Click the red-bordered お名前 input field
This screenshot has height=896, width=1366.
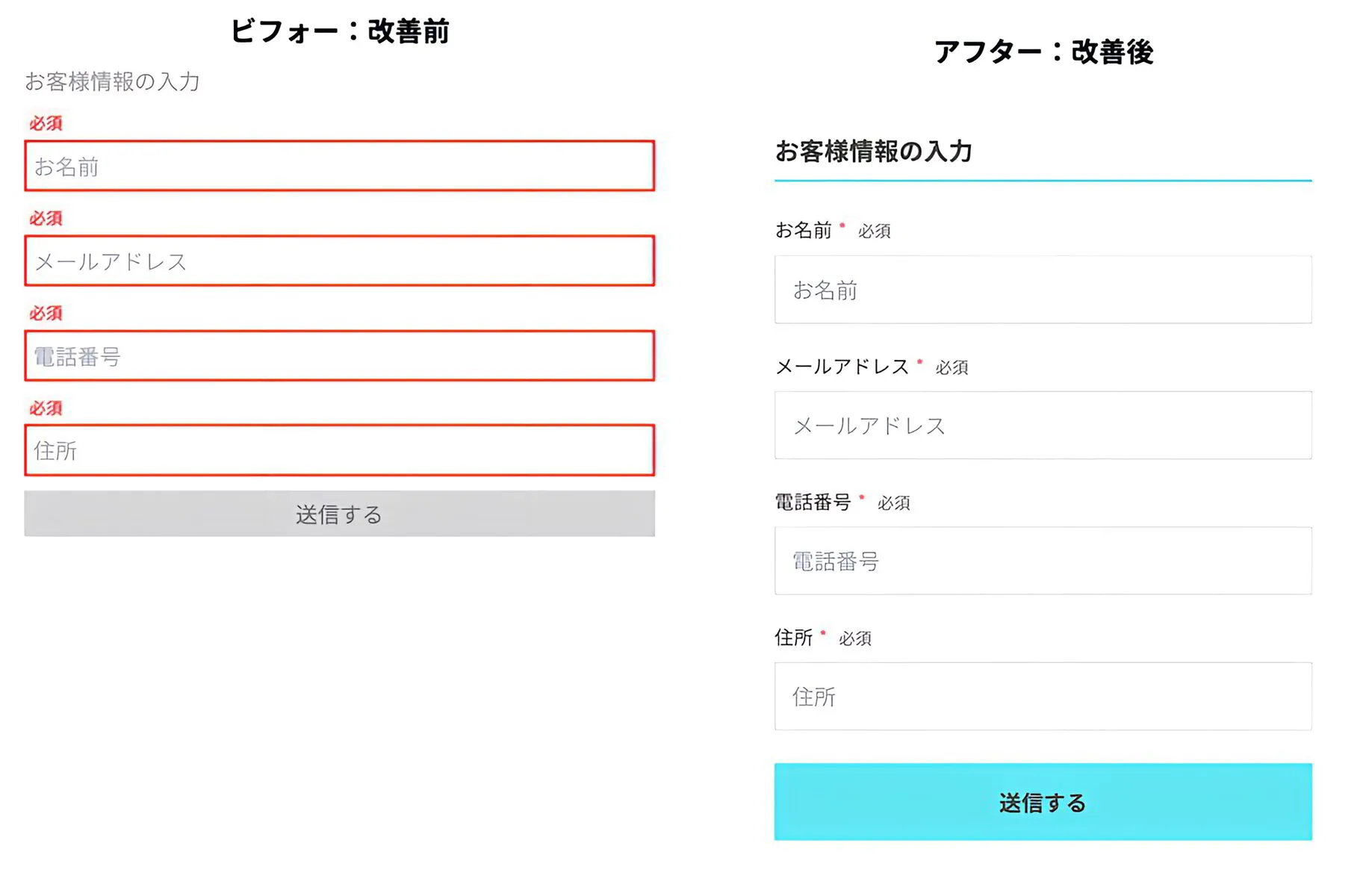coord(339,166)
